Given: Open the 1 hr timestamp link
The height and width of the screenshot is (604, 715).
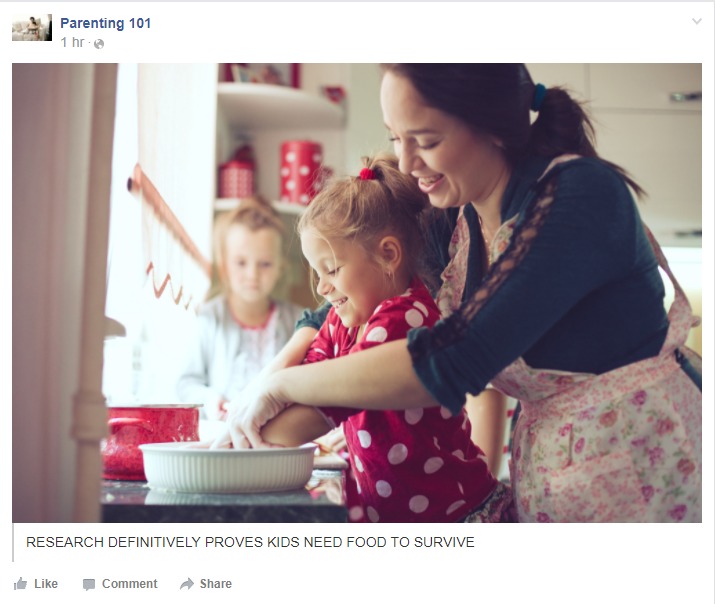Looking at the screenshot, I should (x=73, y=42).
